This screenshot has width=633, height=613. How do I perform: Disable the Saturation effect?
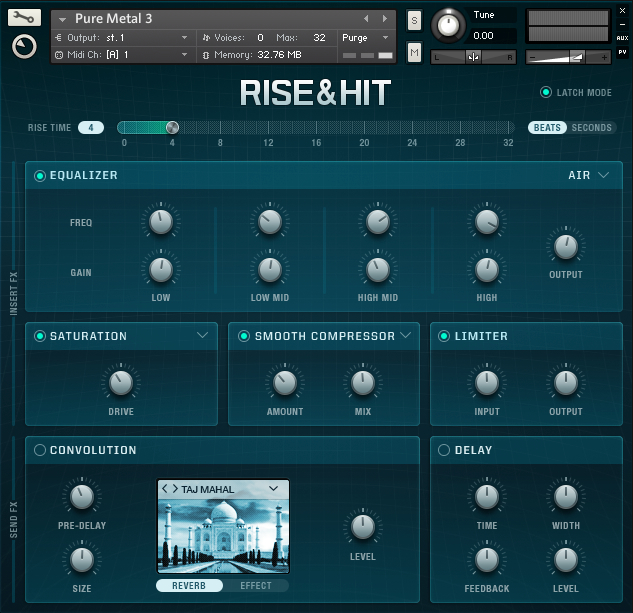point(40,336)
